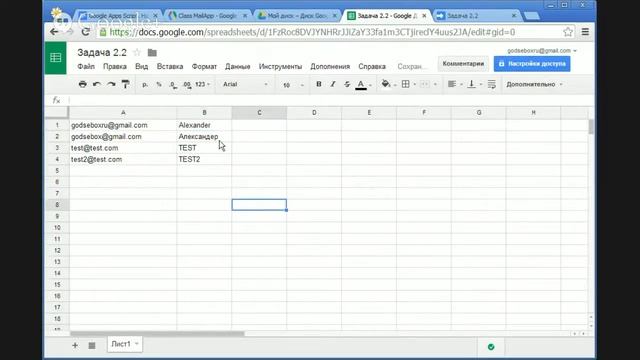Switch to the Class MailApp tab
Screen dimensions: 640x360
tap(208, 16)
